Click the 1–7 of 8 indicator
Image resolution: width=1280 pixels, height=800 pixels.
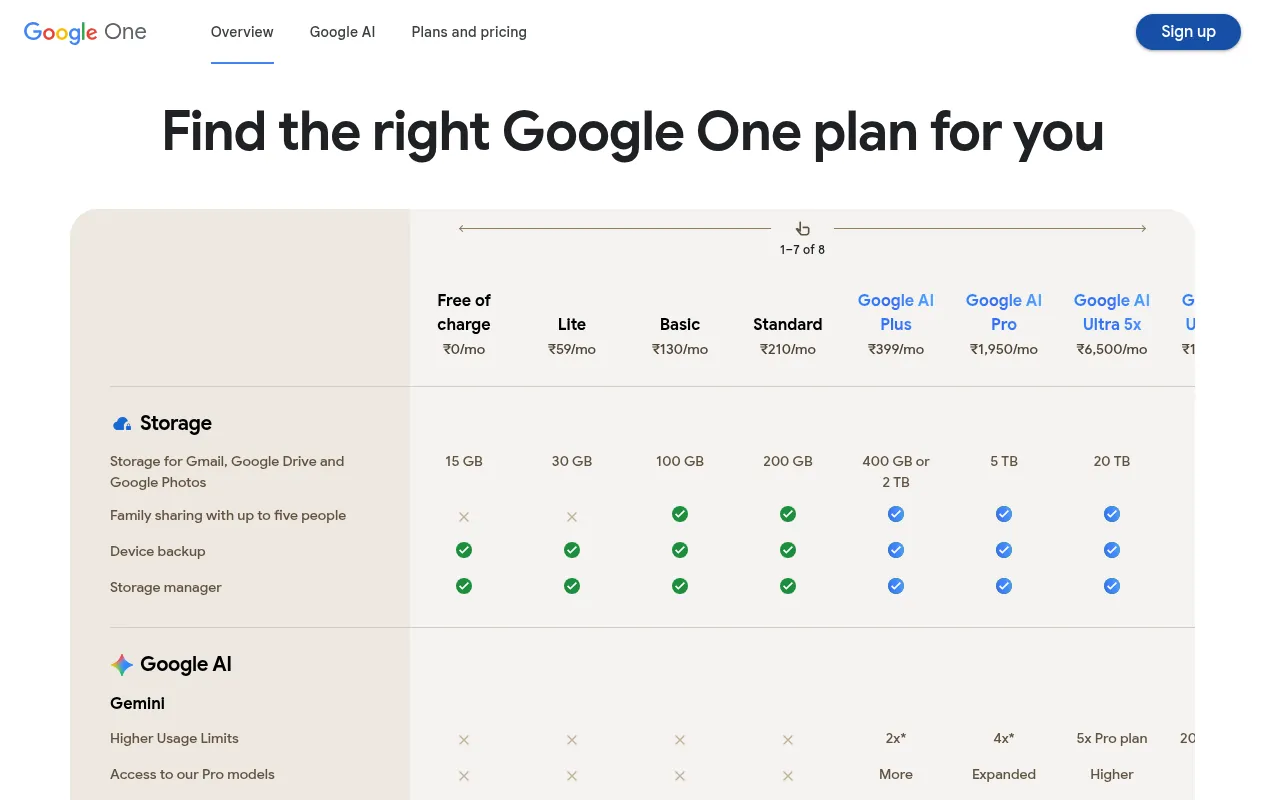(802, 250)
